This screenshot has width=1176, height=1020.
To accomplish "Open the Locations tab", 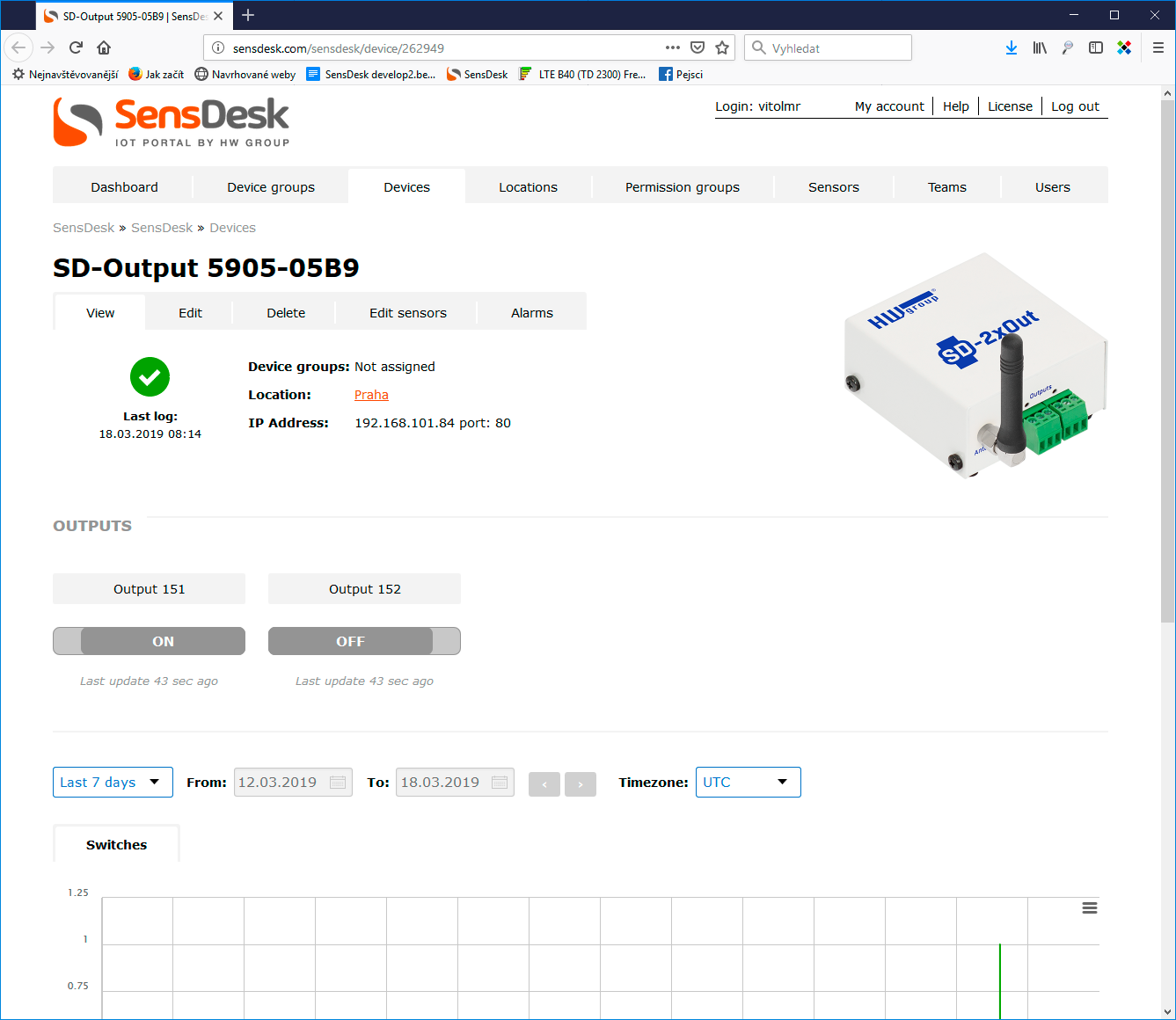I will point(528,186).
